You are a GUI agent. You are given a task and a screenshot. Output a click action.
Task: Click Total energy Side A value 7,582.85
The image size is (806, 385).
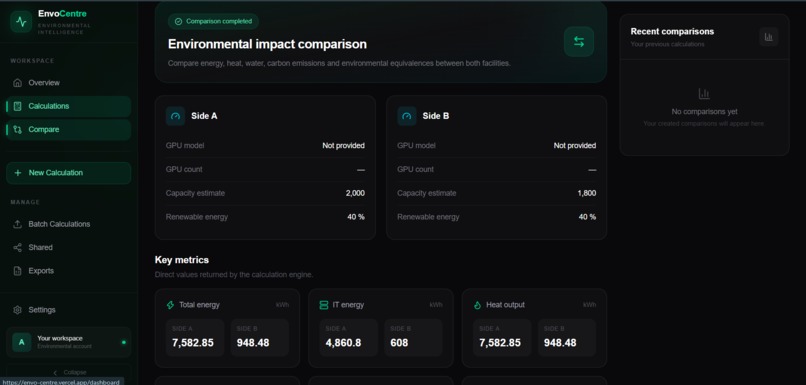click(192, 343)
